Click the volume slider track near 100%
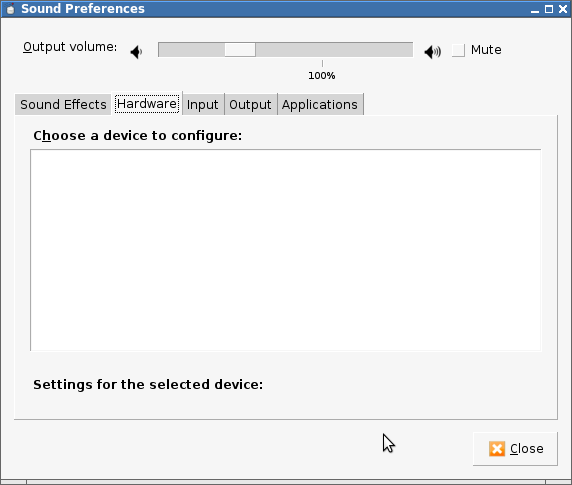The height and width of the screenshot is (485, 572). [x=322, y=50]
